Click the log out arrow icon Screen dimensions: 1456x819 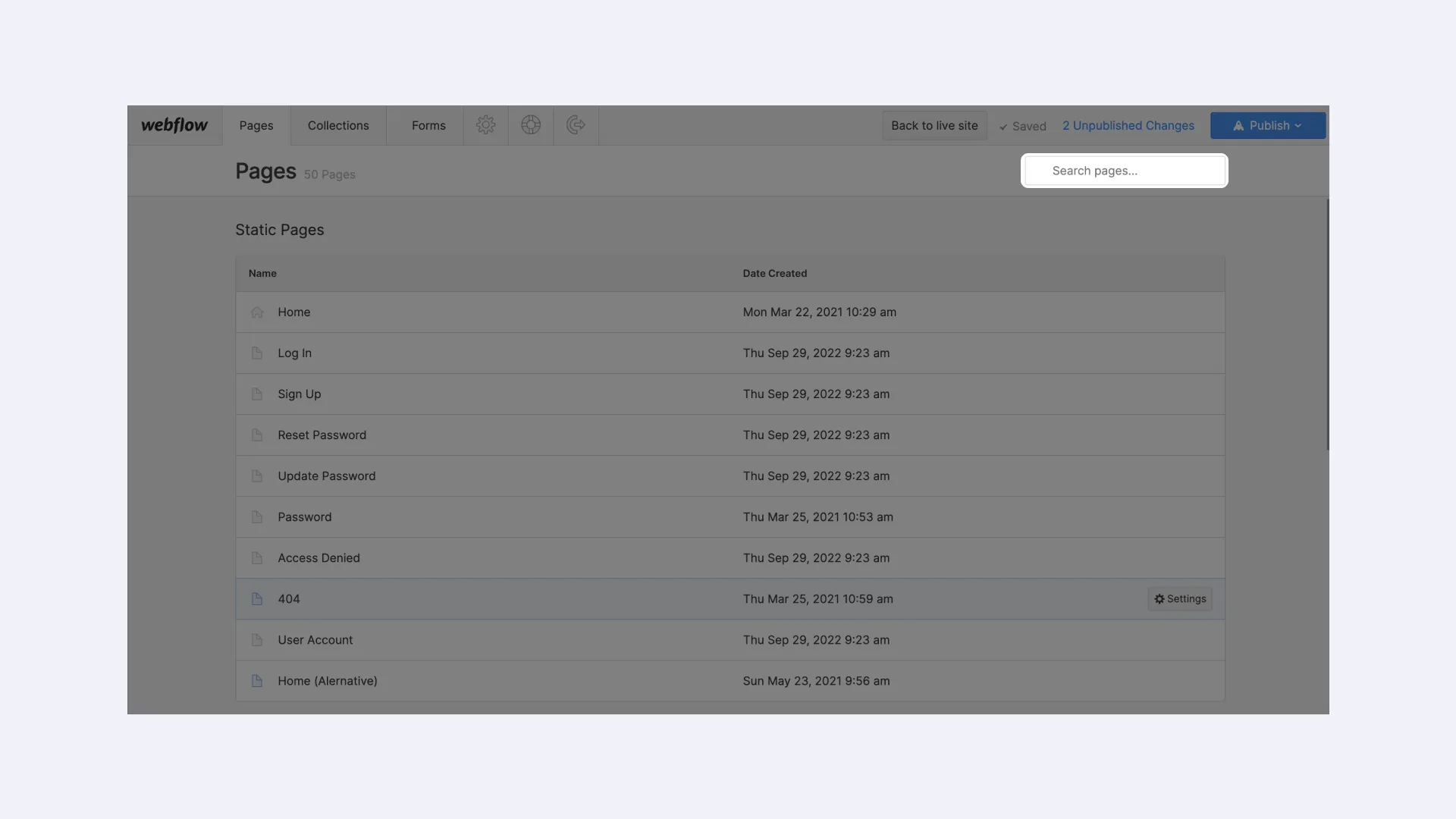[x=576, y=125]
